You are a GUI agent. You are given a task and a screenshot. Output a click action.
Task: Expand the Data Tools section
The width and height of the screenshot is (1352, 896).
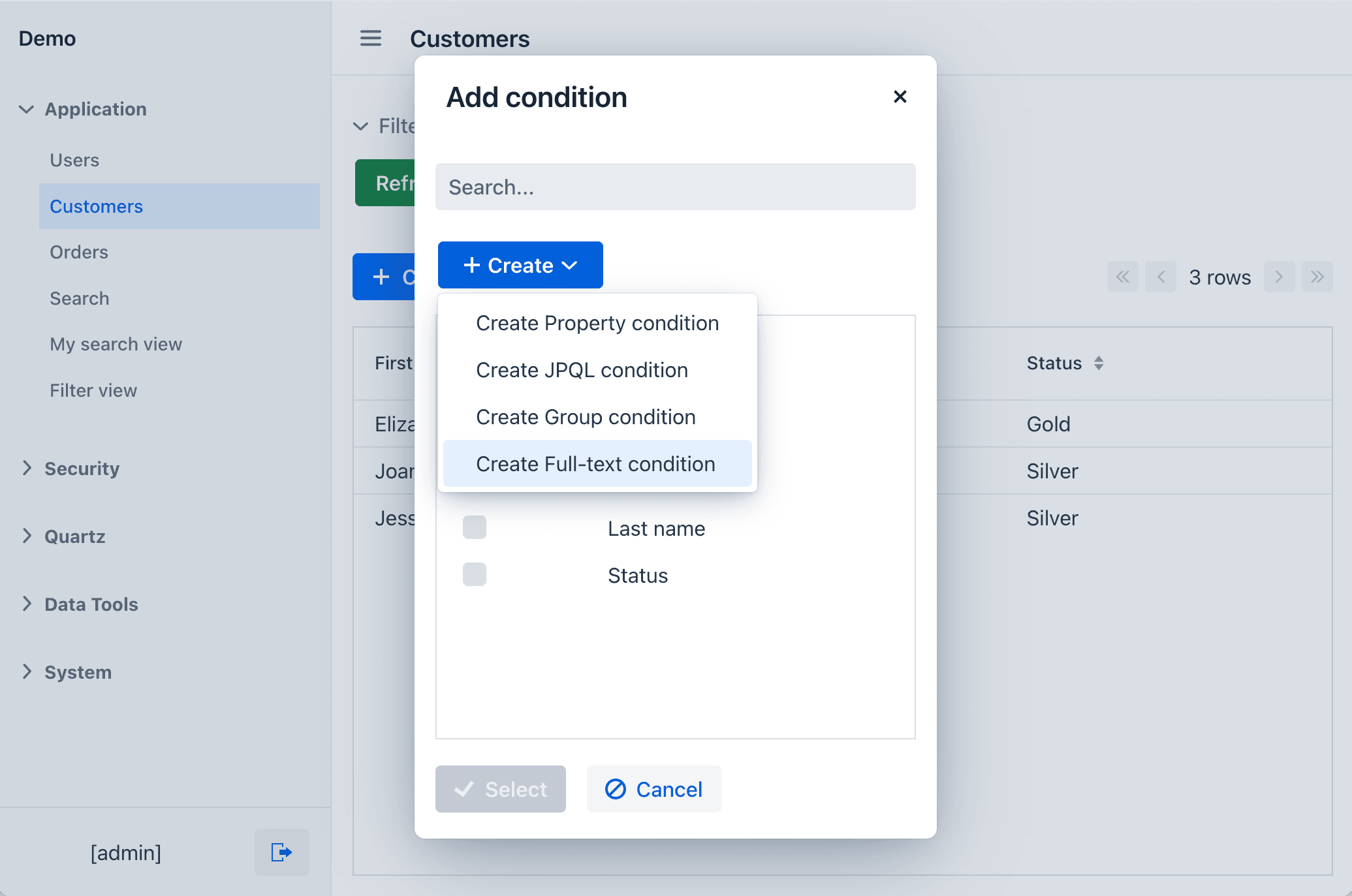(x=91, y=604)
